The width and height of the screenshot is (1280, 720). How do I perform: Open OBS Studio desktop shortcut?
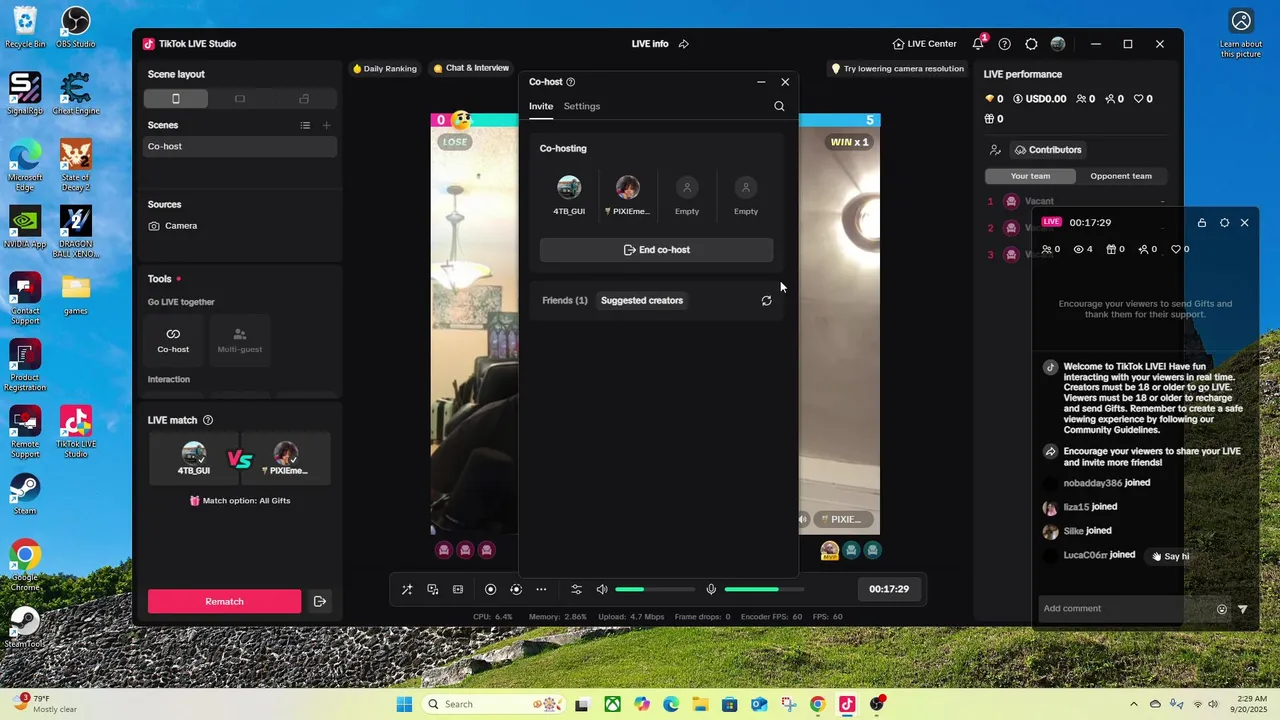[x=76, y=28]
